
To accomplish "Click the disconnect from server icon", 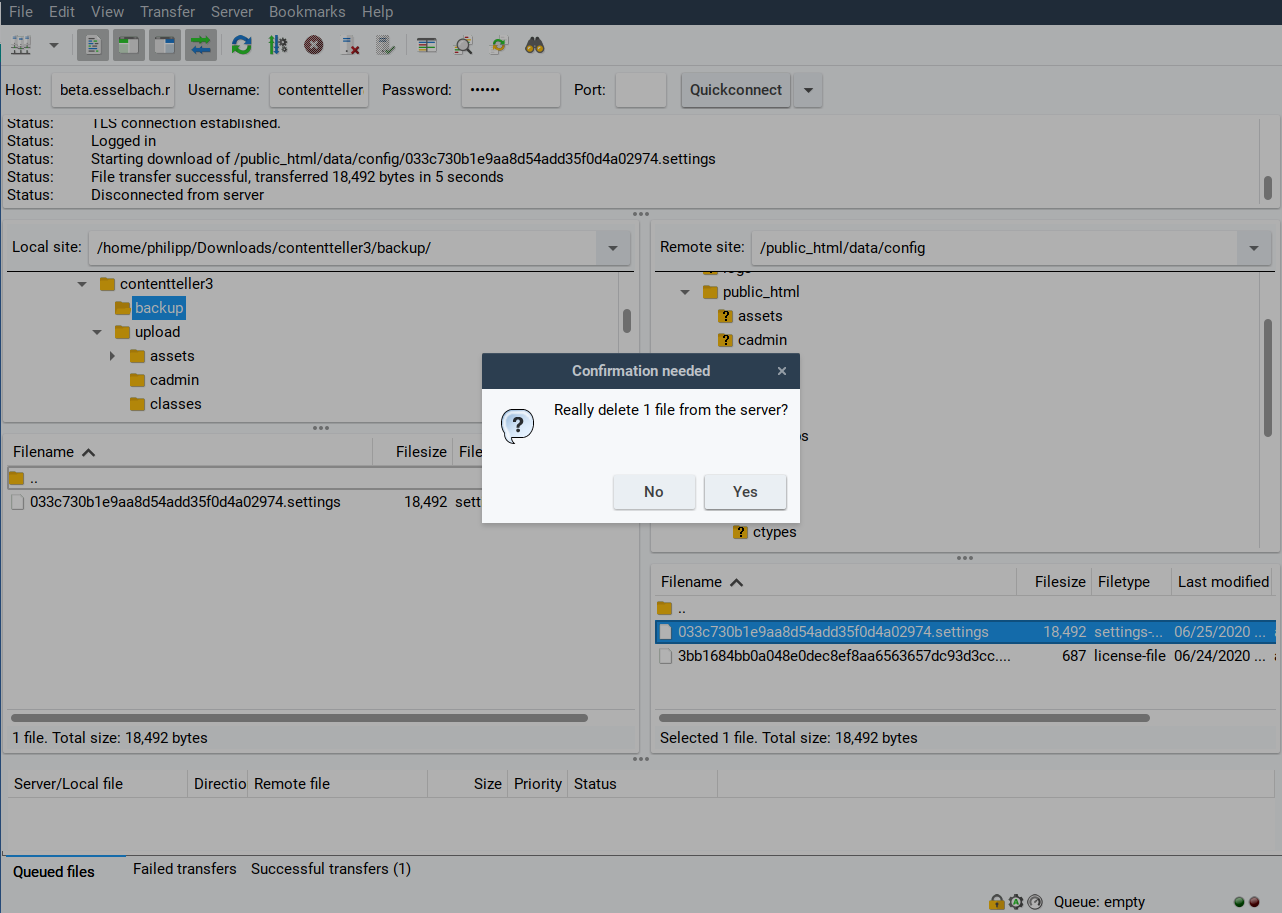I will tap(350, 45).
